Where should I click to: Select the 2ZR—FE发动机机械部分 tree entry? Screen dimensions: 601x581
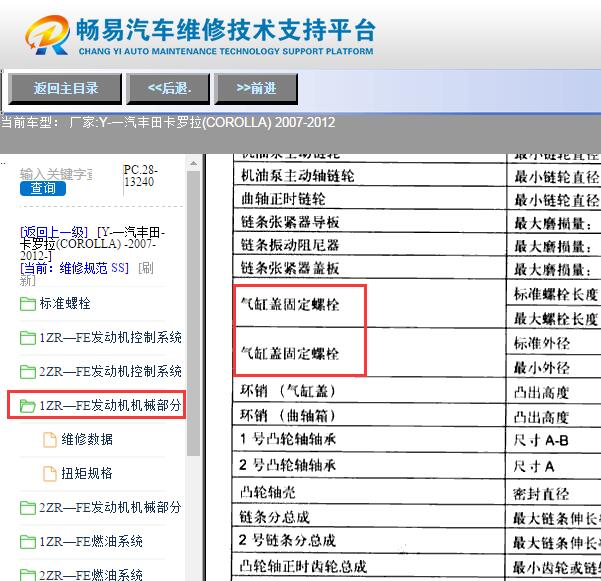tap(110, 507)
